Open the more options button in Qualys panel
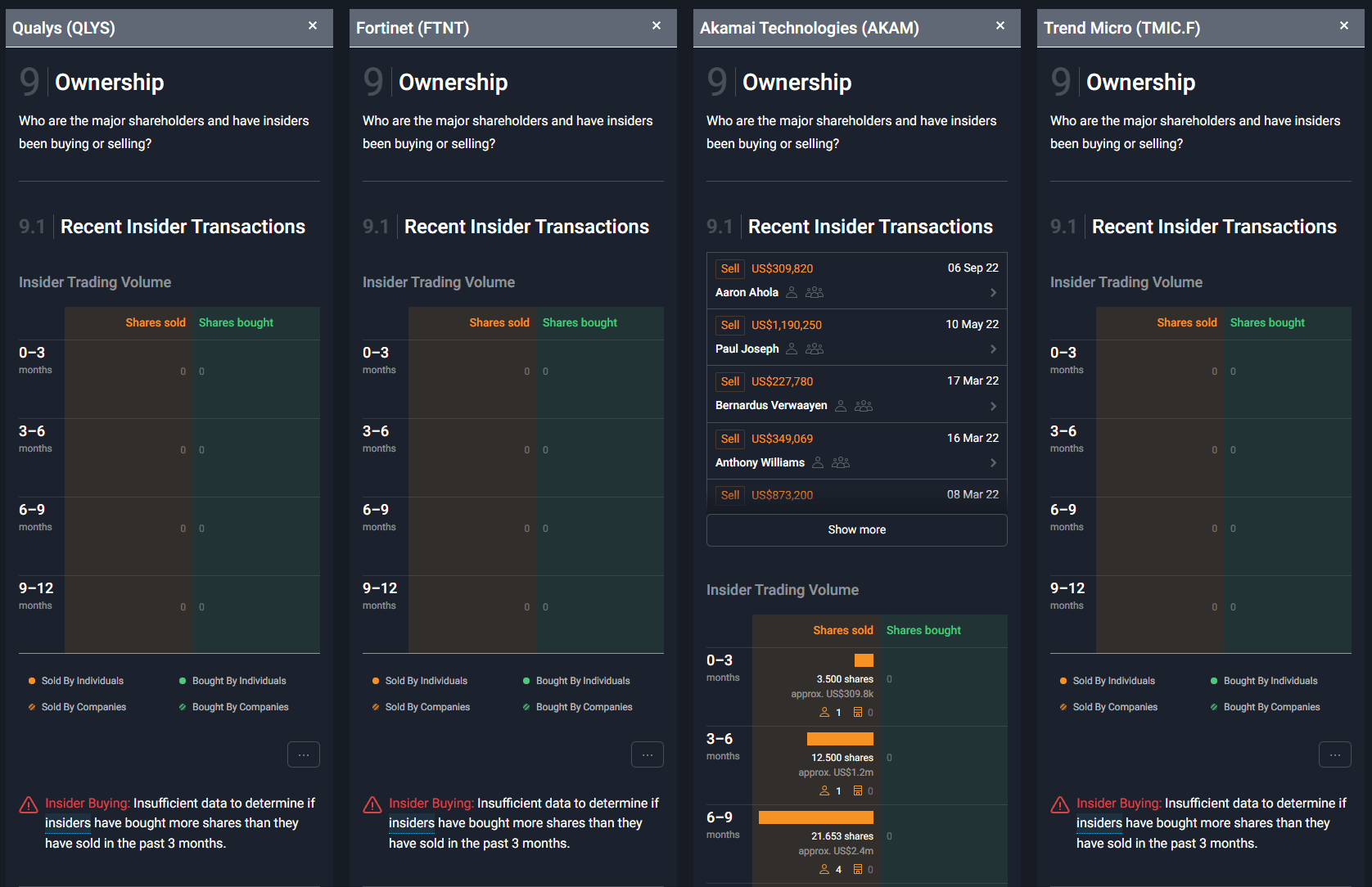1372x887 pixels. coord(304,754)
